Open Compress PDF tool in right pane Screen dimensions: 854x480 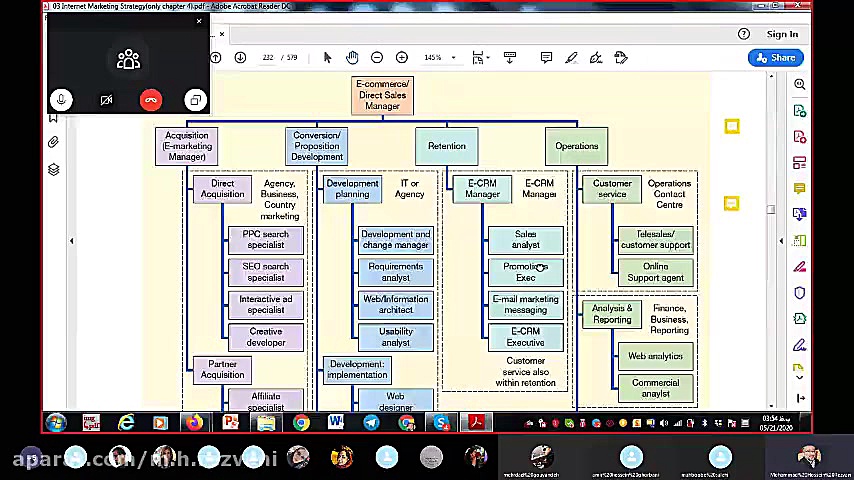click(800, 319)
